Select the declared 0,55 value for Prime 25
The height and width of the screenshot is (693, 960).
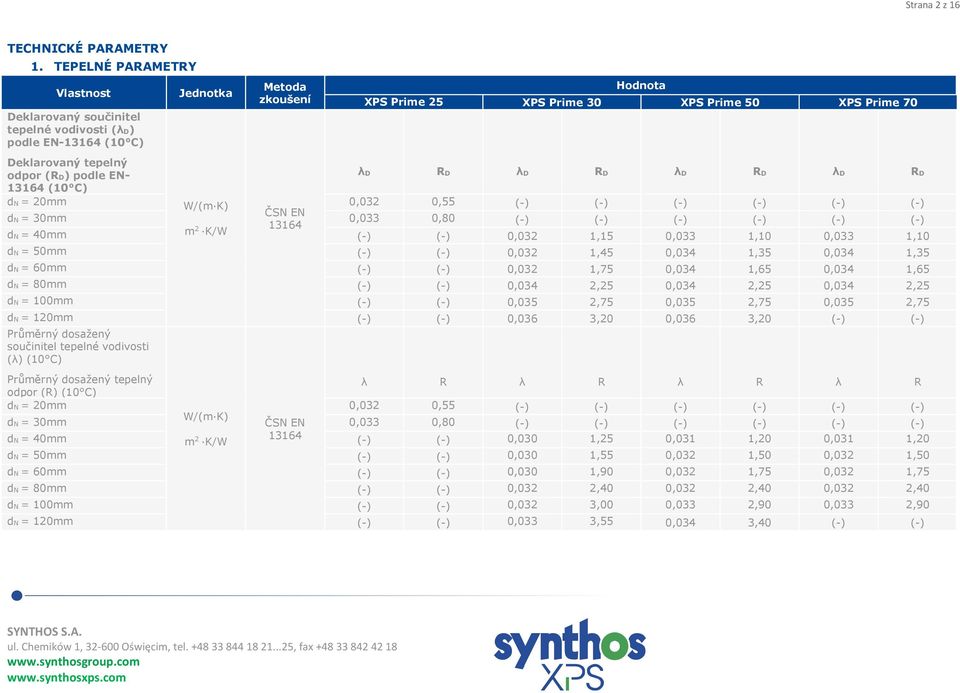click(x=443, y=202)
